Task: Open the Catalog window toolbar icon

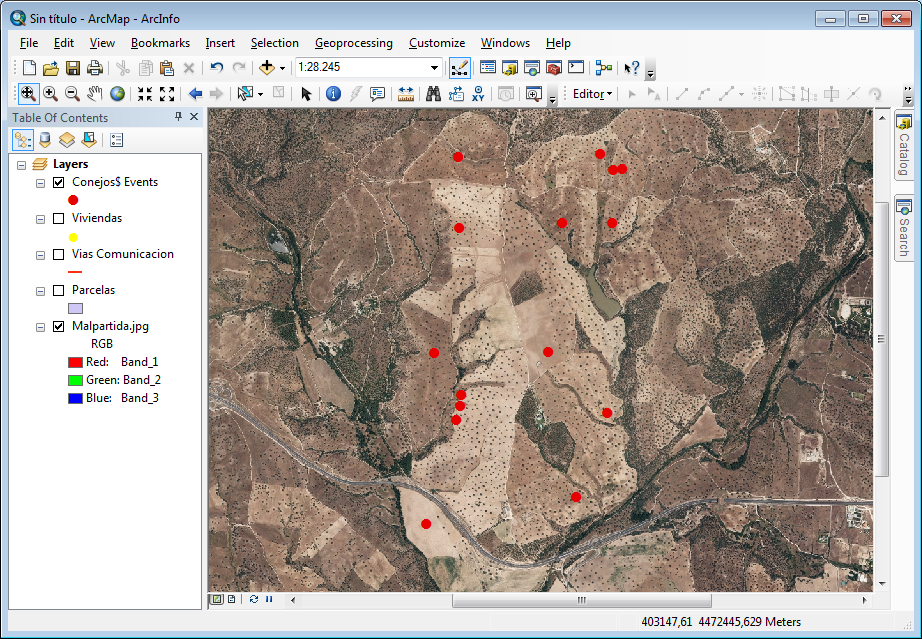Action: click(x=509, y=68)
